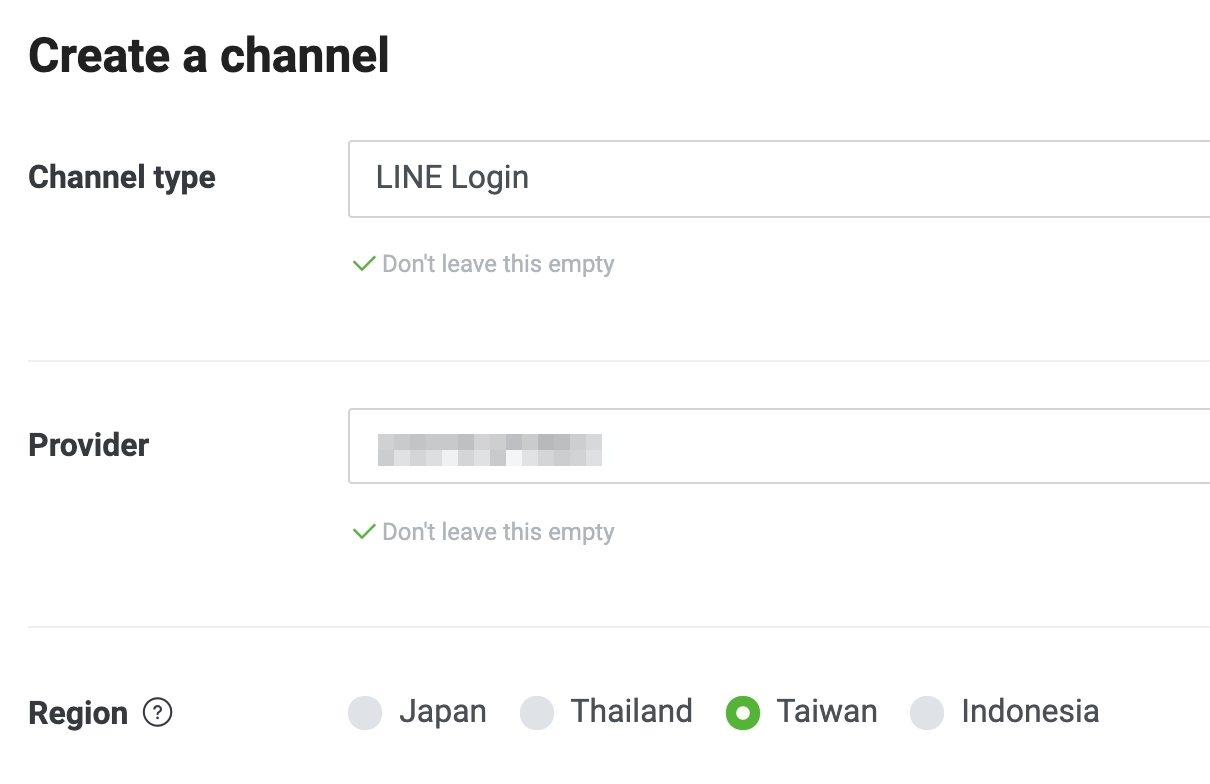Click the validation message under Channel type
Viewport: 1210px width, 784px height.
(484, 265)
